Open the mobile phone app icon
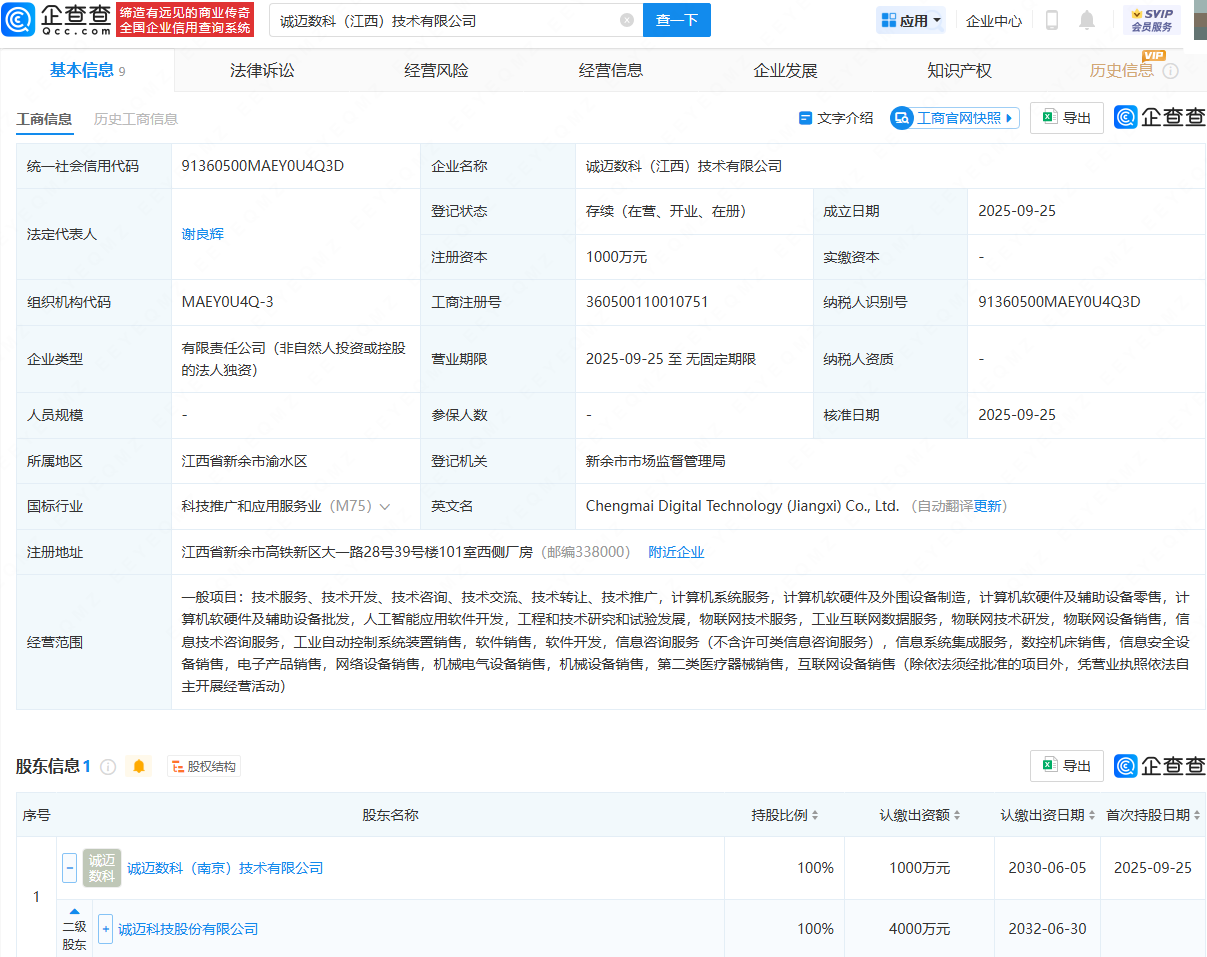This screenshot has height=957, width=1207. pyautogui.click(x=1052, y=20)
